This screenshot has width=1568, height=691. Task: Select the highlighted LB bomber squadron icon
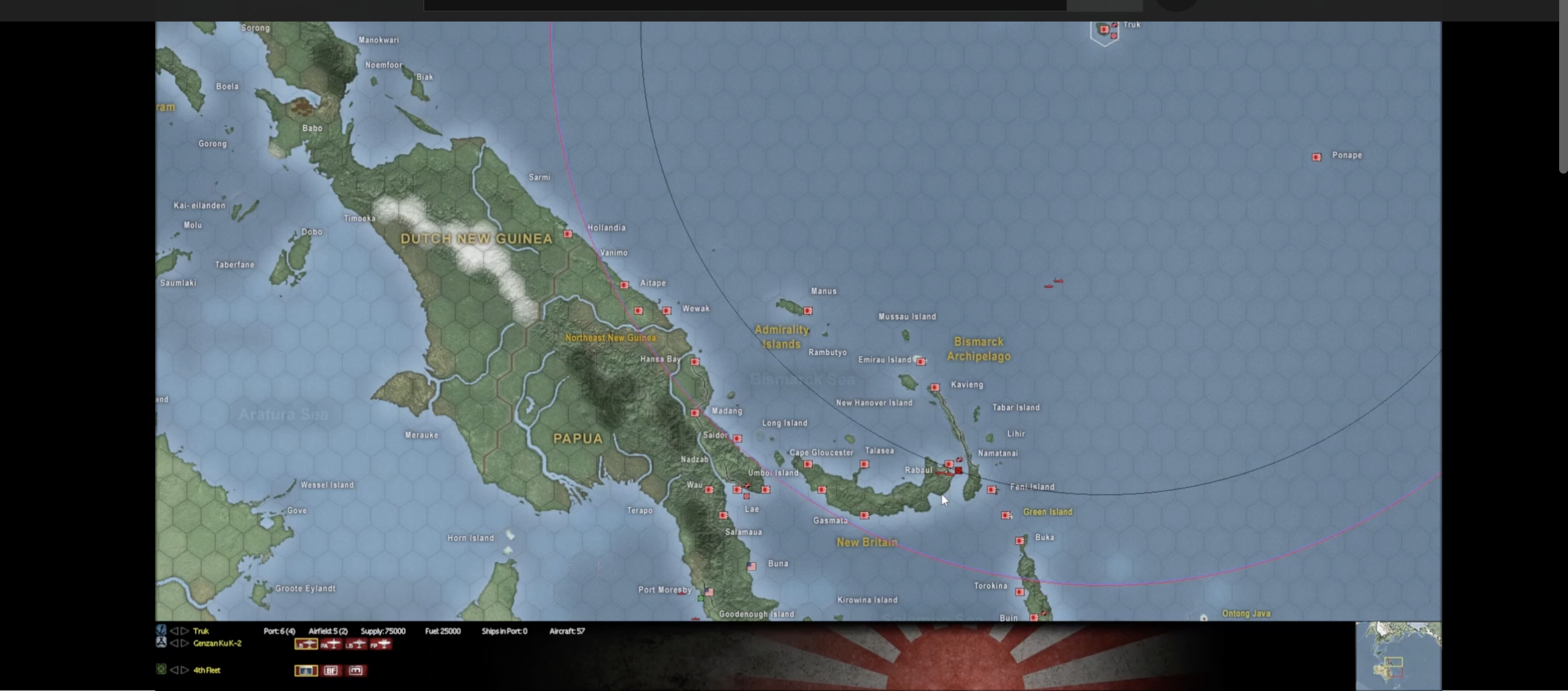307,645
